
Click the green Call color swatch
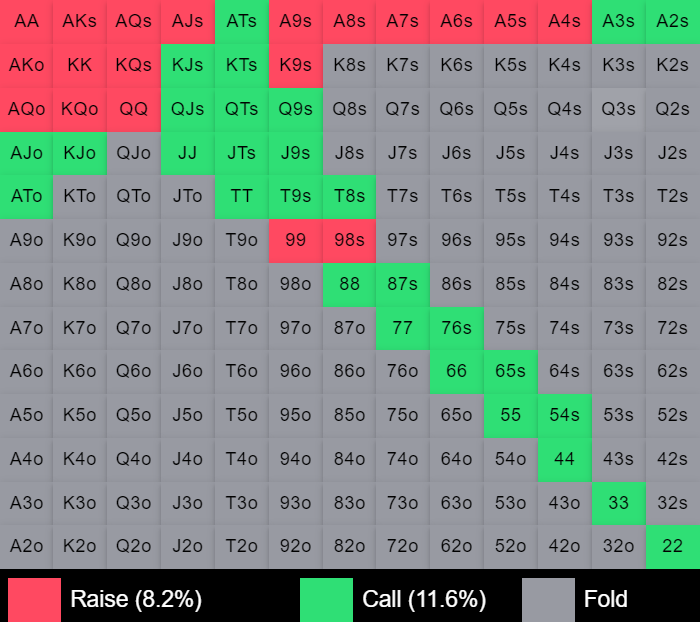click(x=326, y=599)
